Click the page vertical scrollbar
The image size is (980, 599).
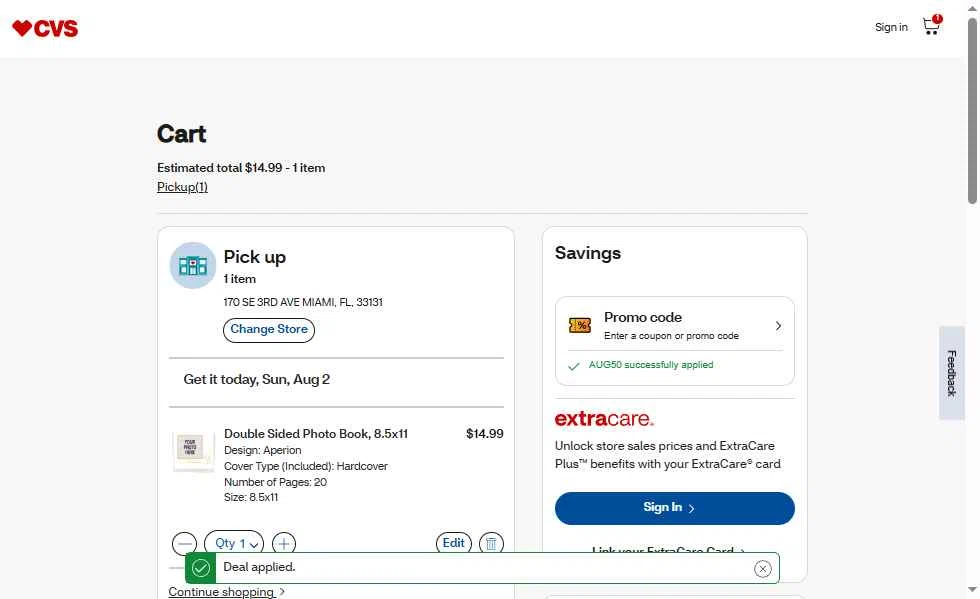click(972, 111)
